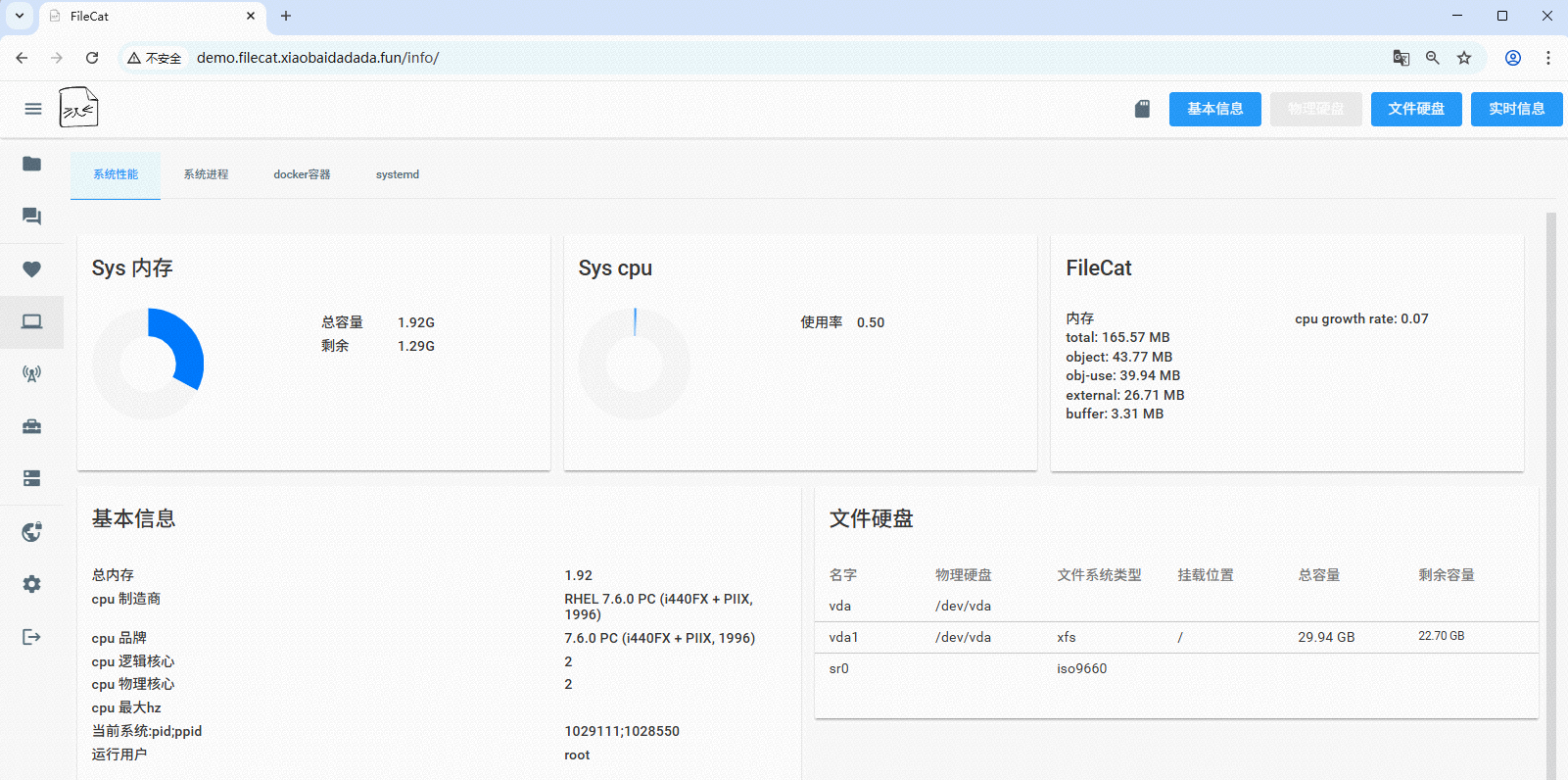Open the globe network sidebar icon
1568x780 pixels.
(x=31, y=532)
